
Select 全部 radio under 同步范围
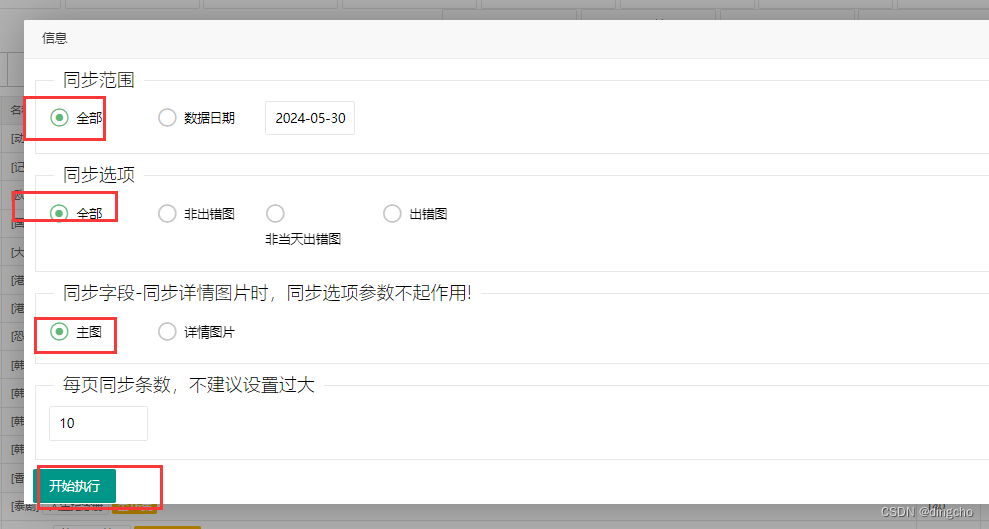click(60, 118)
